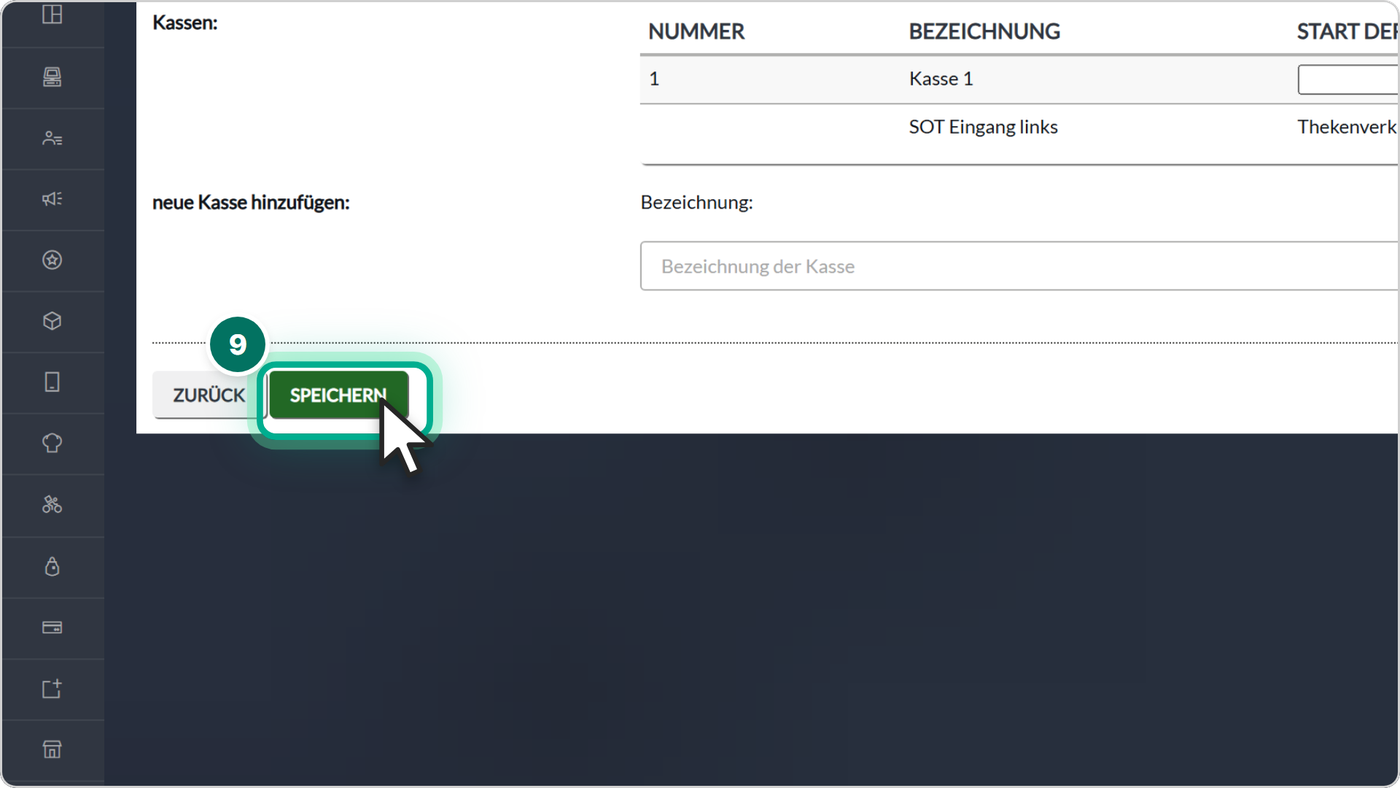Click the 'Bezeichnung' column header

[985, 32]
